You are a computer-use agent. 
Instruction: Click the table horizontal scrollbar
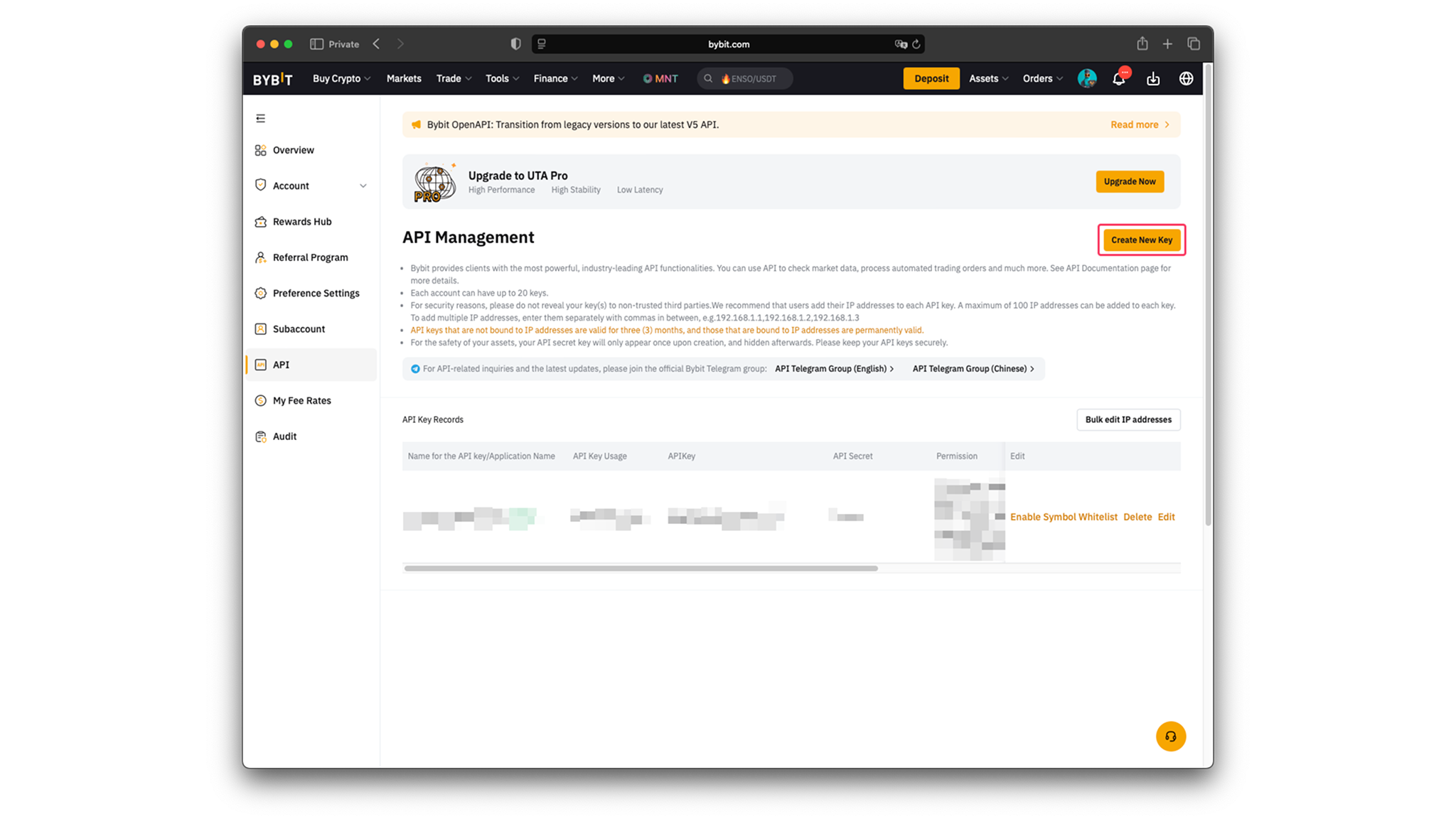tap(641, 568)
